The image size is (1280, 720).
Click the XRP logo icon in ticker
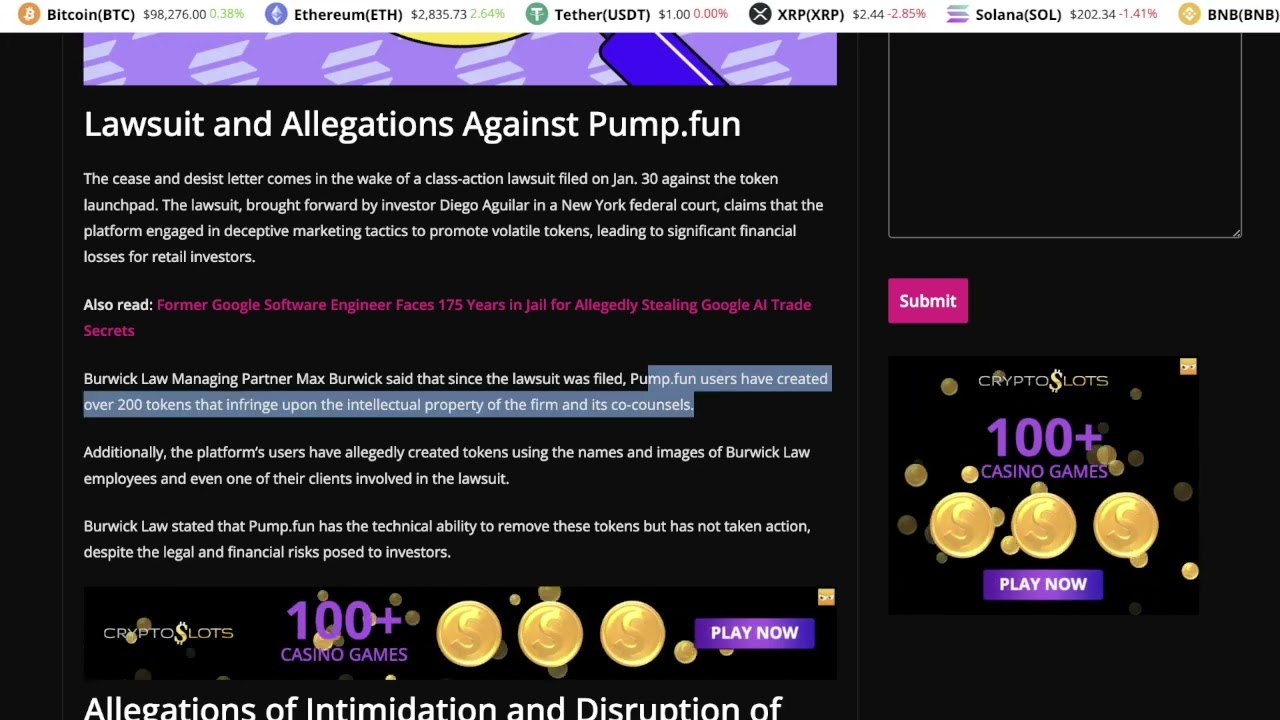(760, 14)
